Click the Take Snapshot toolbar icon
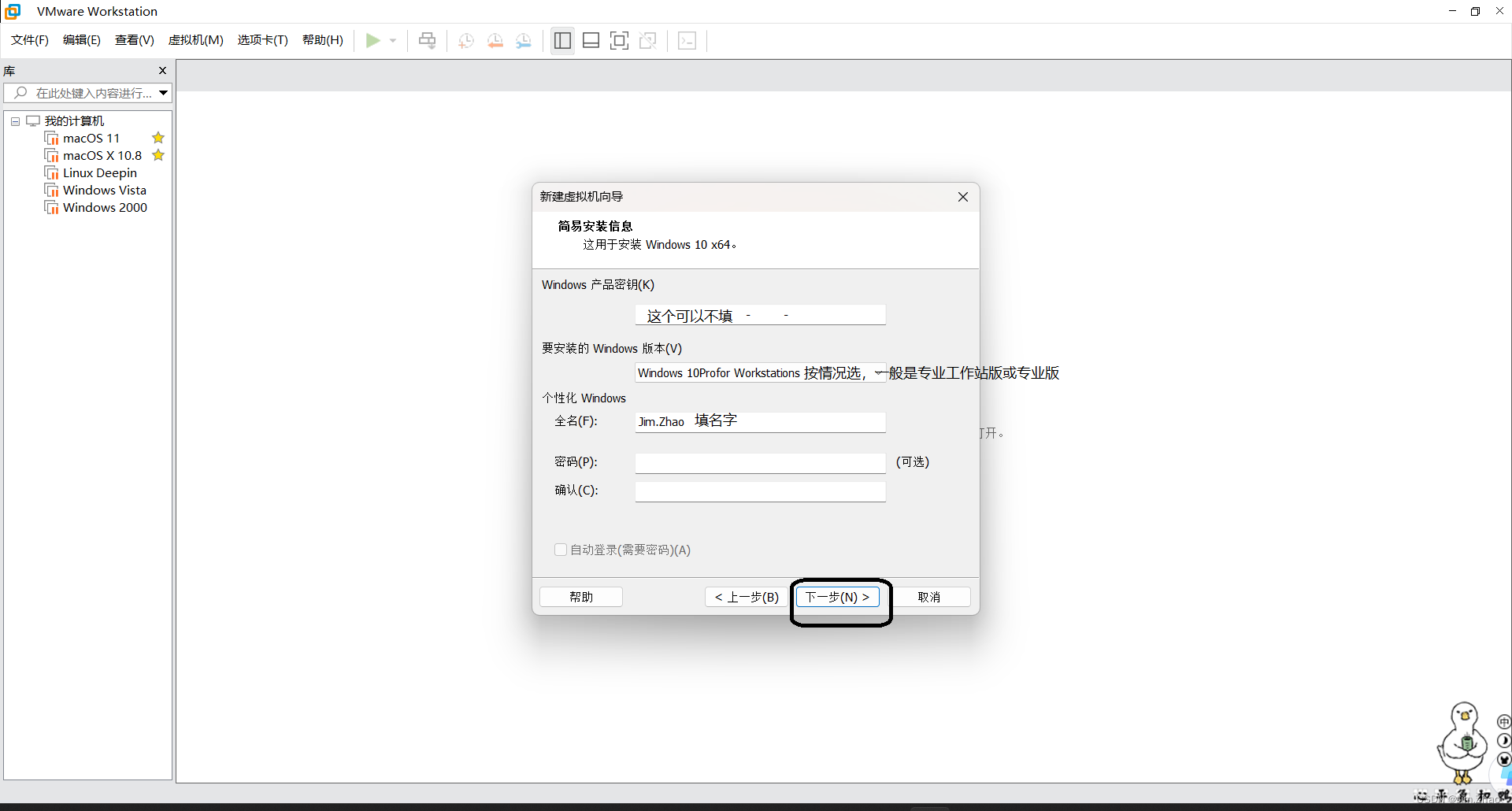This screenshot has width=1512, height=811. click(x=466, y=41)
